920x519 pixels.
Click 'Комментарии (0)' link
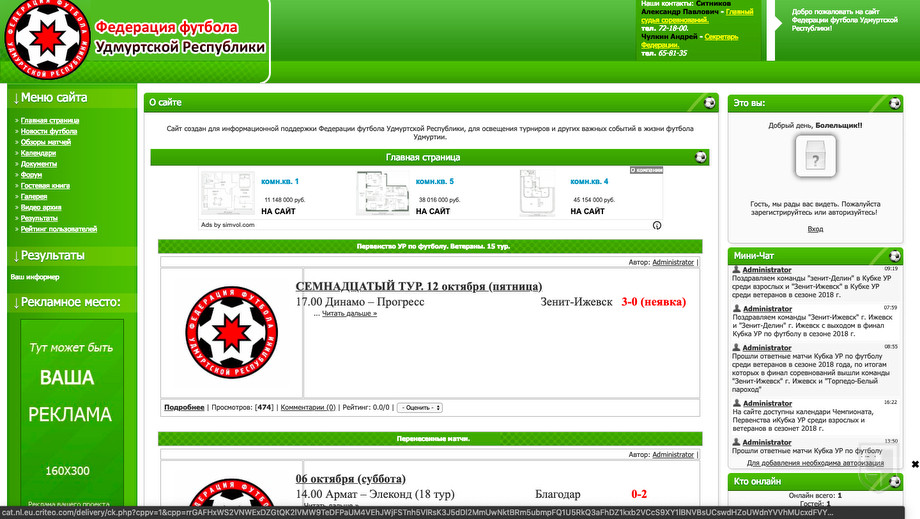click(x=308, y=408)
